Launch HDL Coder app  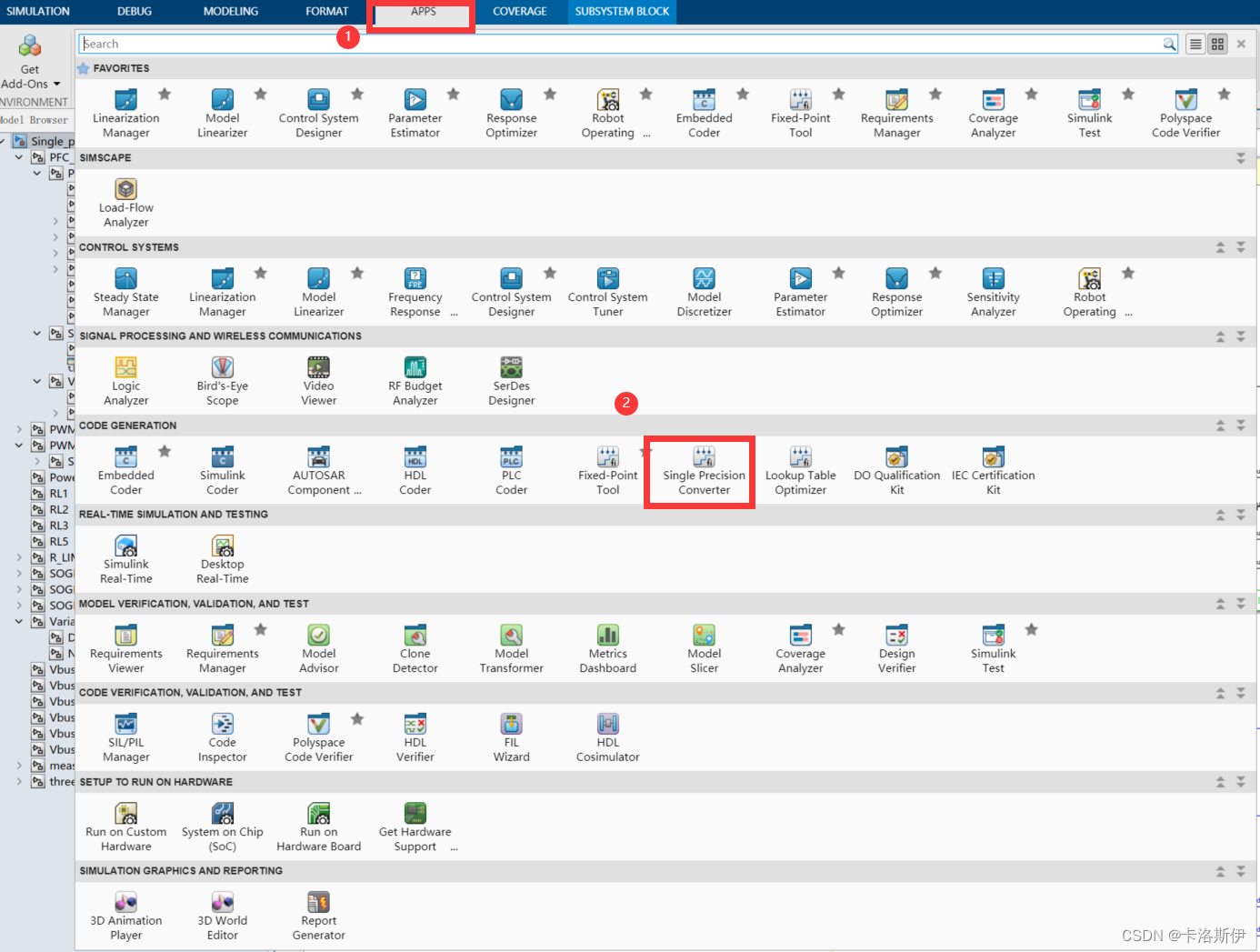coord(415,471)
